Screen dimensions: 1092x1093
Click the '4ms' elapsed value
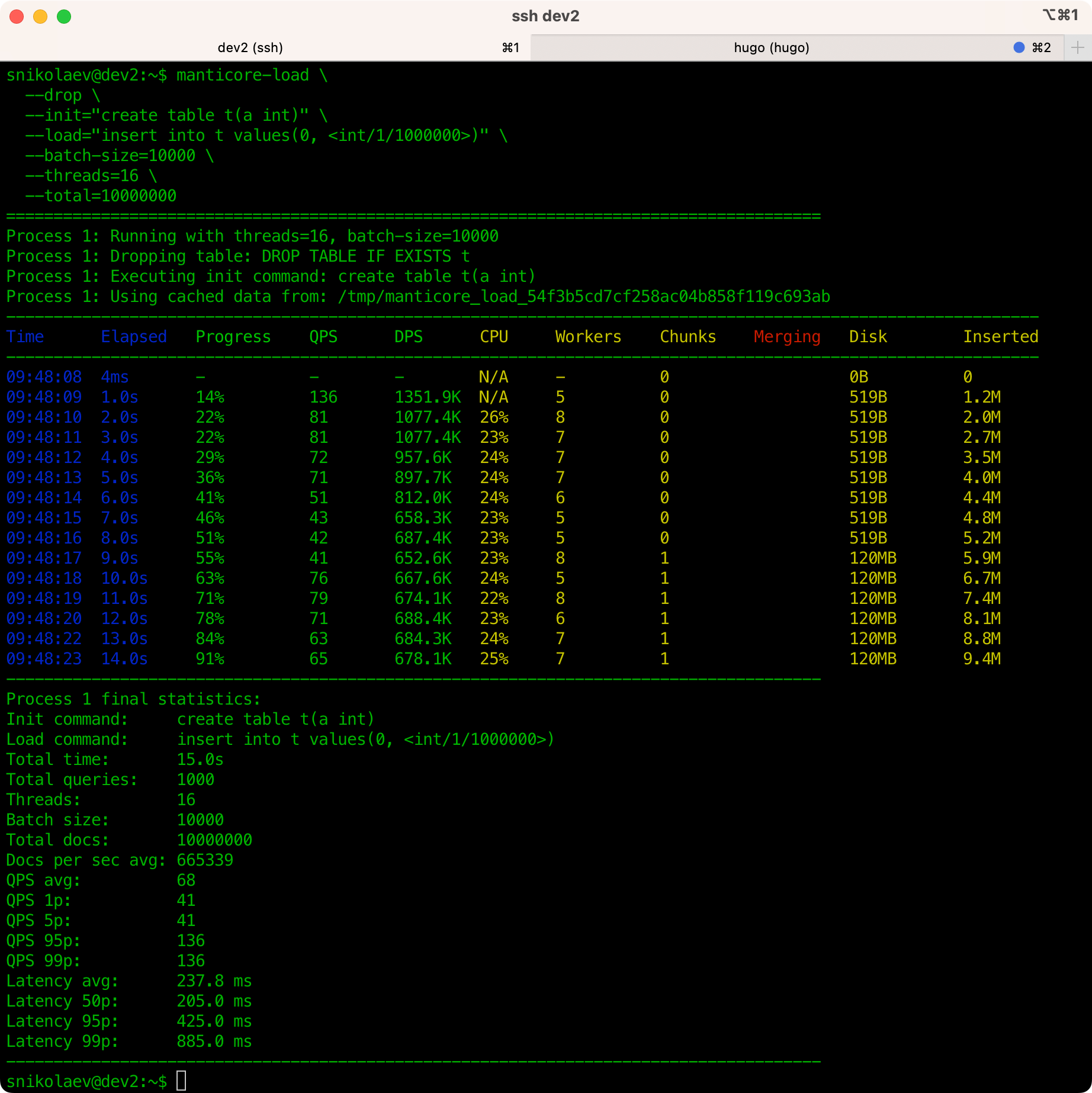click(x=115, y=377)
